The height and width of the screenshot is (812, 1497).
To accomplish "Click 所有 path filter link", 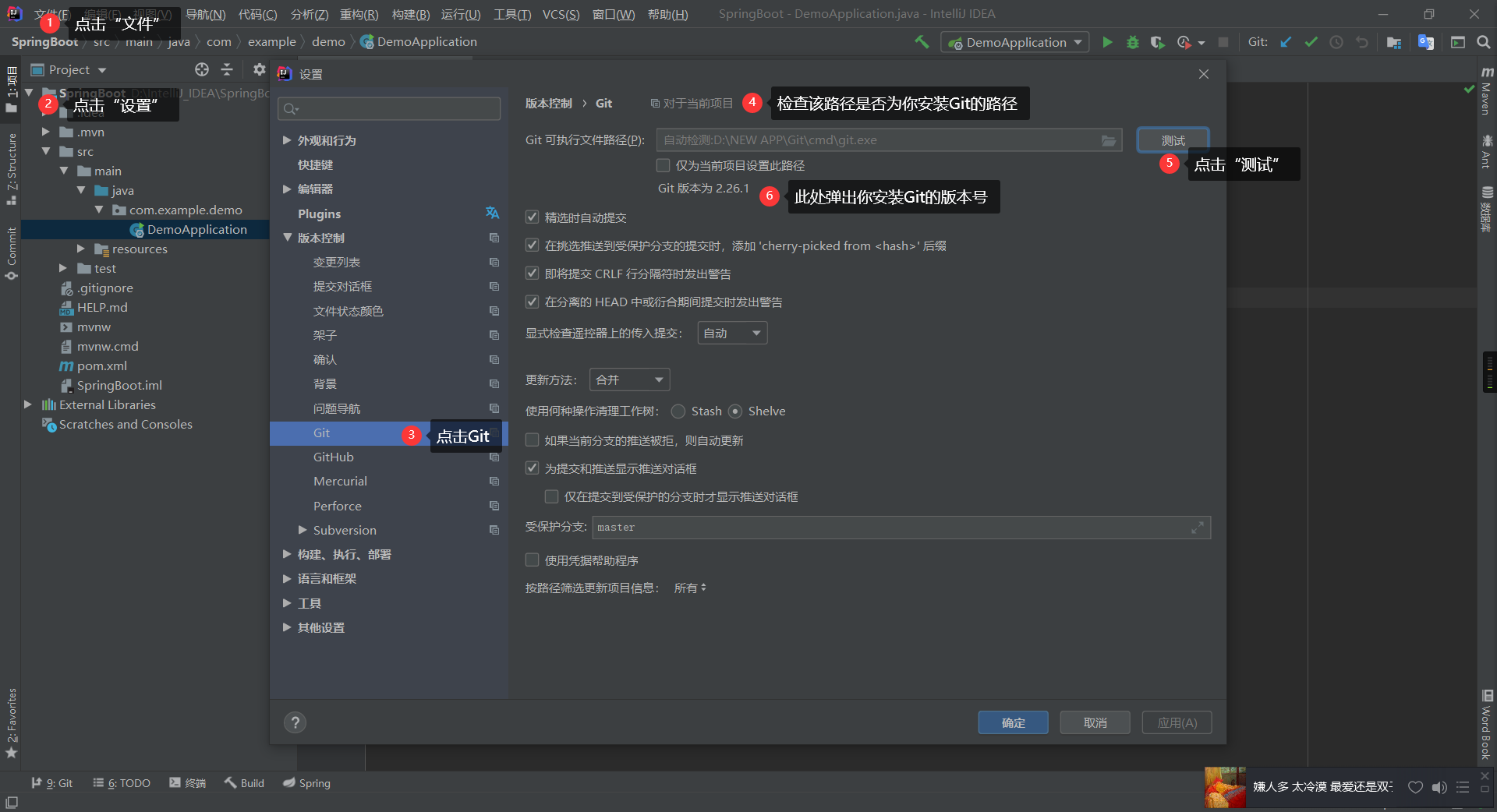I will pyautogui.click(x=690, y=588).
